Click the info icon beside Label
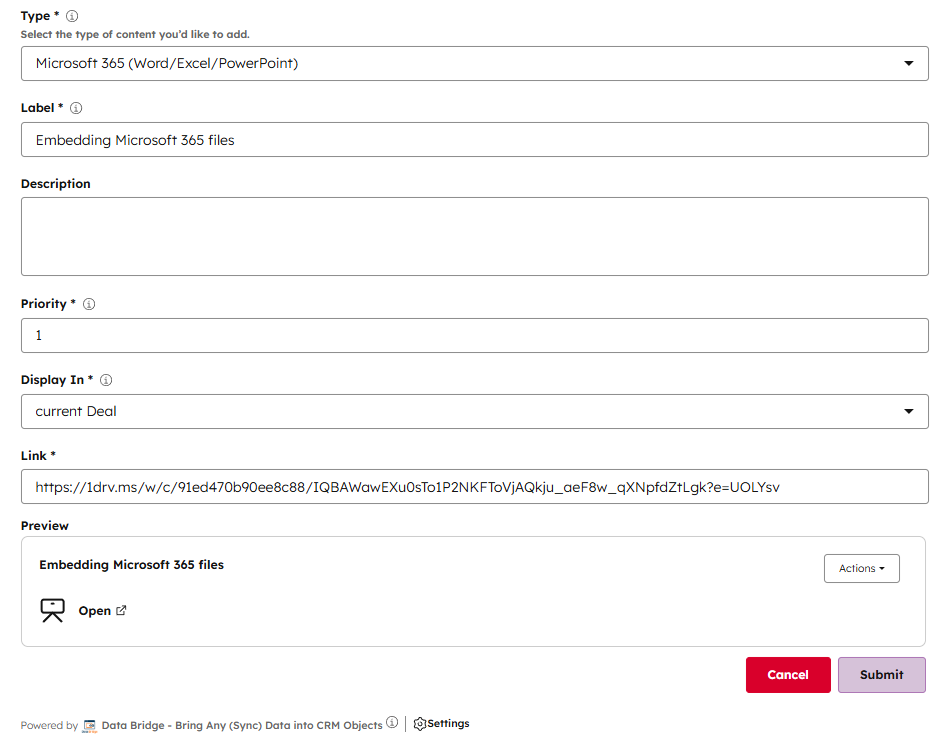This screenshot has width=944, height=746. tap(77, 108)
